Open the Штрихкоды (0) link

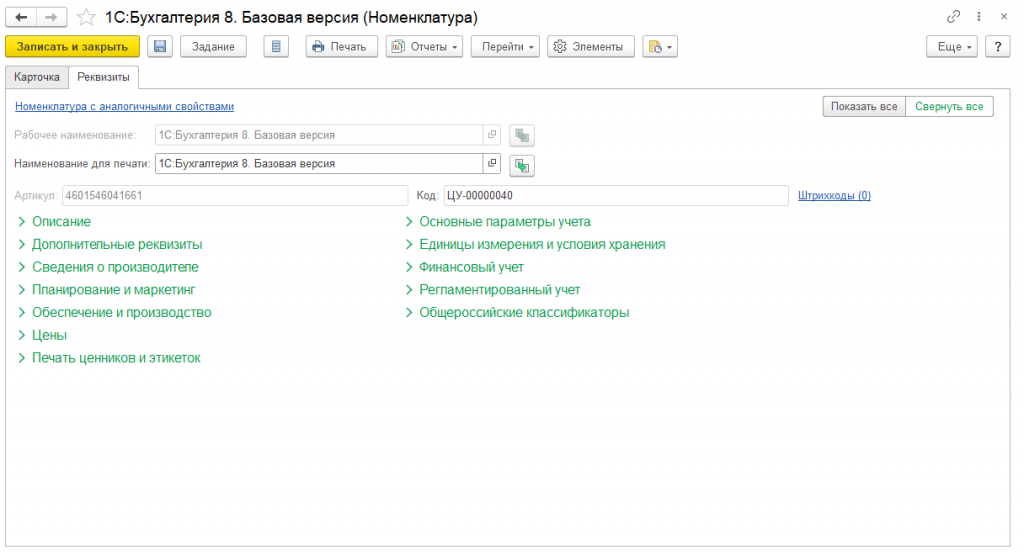pyautogui.click(x=834, y=195)
